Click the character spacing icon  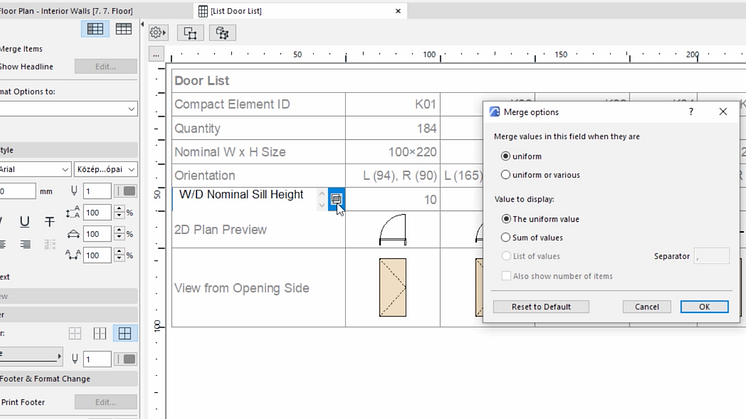pyautogui.click(x=73, y=255)
